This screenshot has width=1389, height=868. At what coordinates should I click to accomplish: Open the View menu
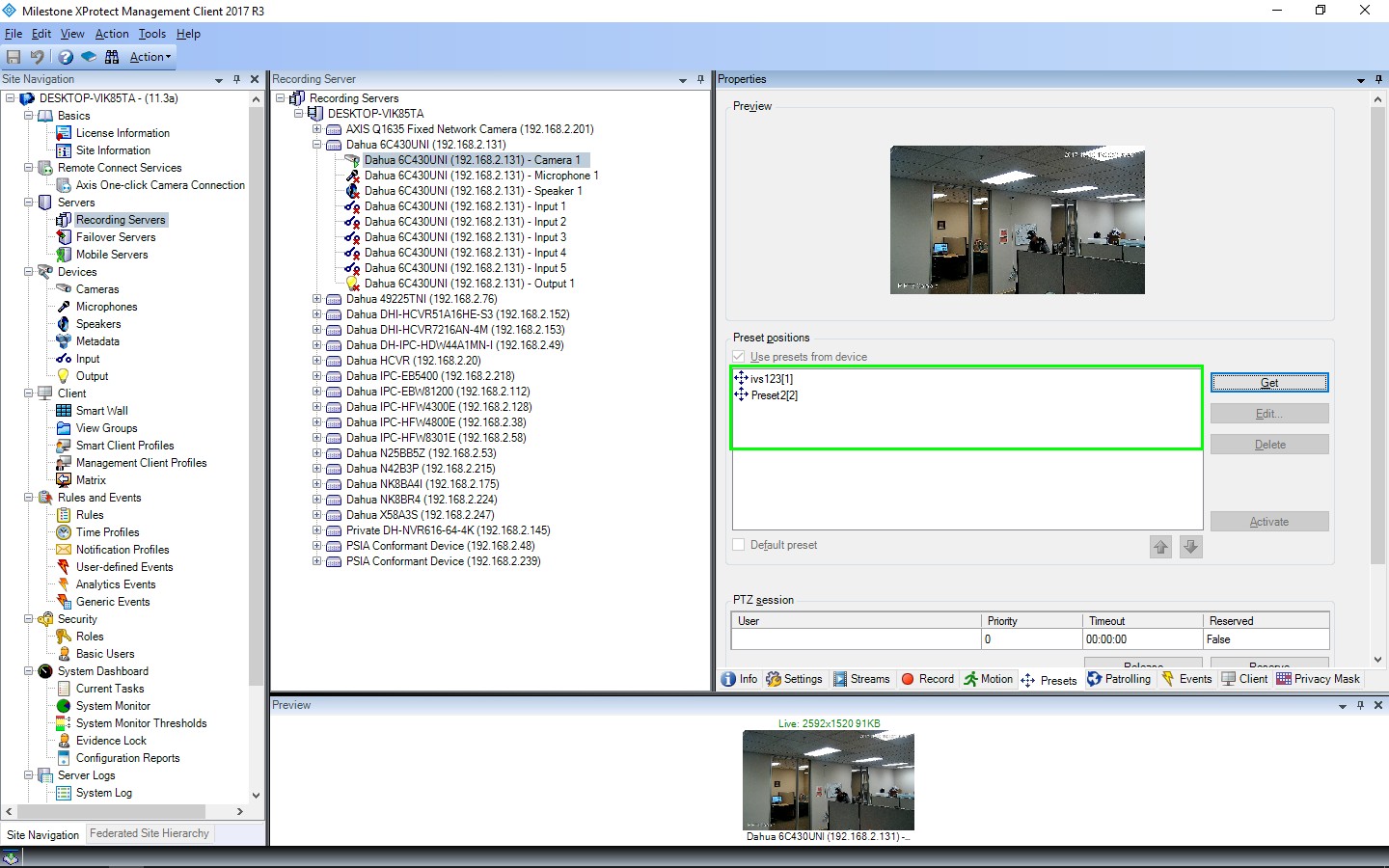coord(72,34)
